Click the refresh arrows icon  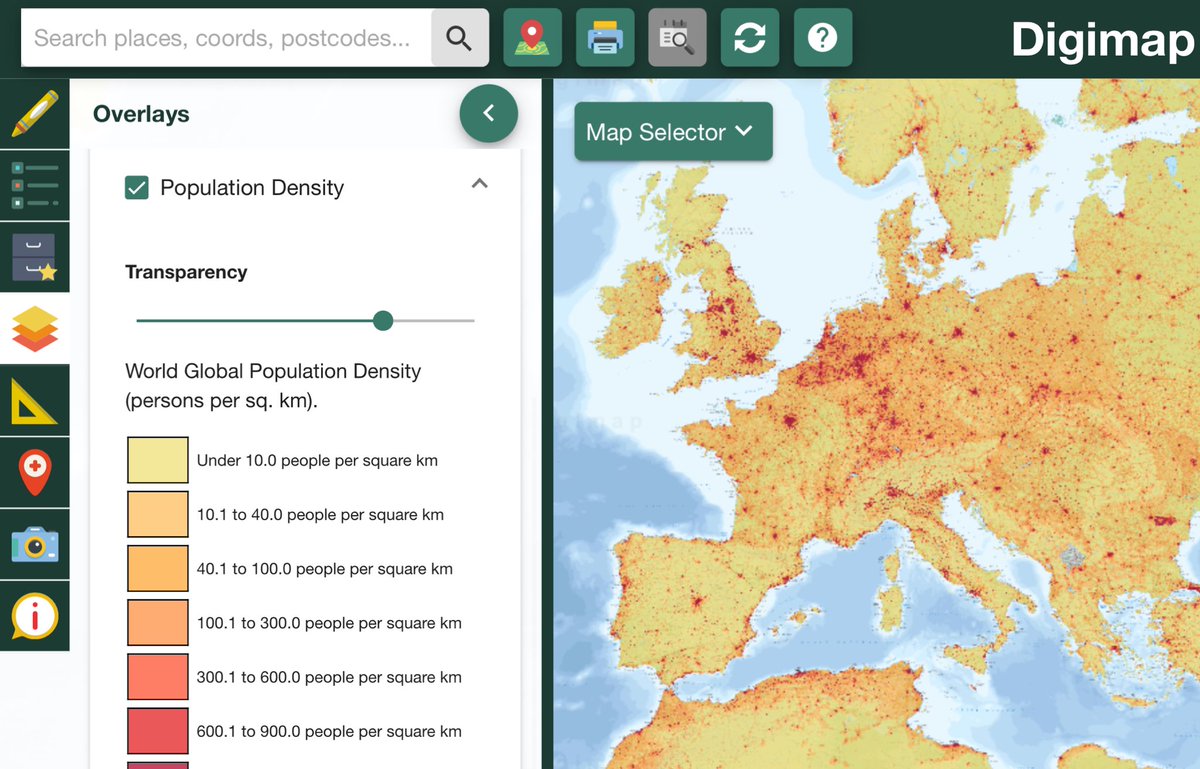tap(750, 38)
